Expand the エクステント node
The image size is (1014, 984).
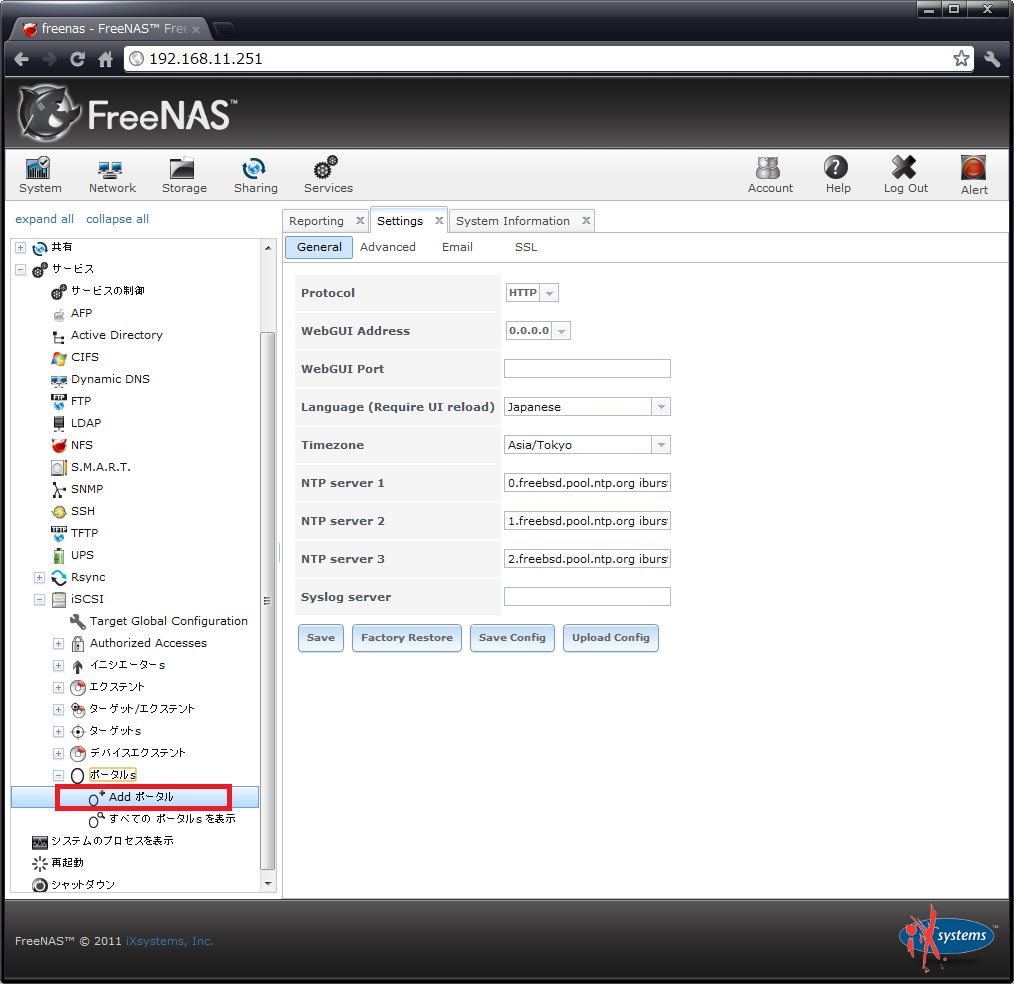58,687
